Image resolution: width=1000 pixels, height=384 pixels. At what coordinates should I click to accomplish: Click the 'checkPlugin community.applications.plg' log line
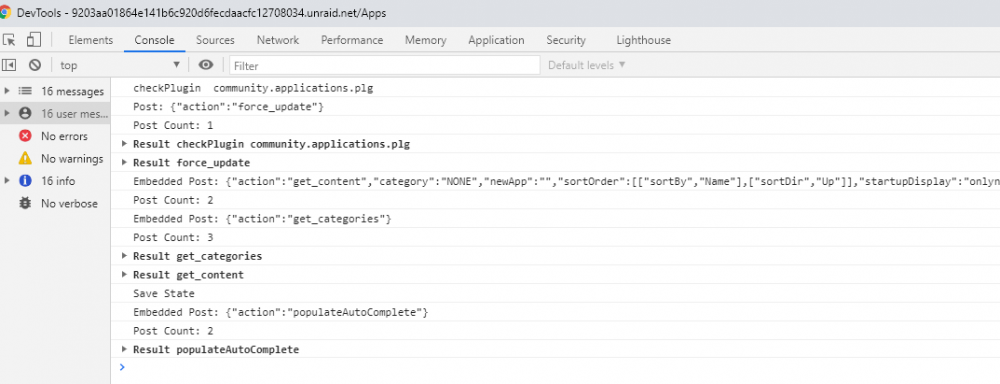pyautogui.click(x=555, y=88)
